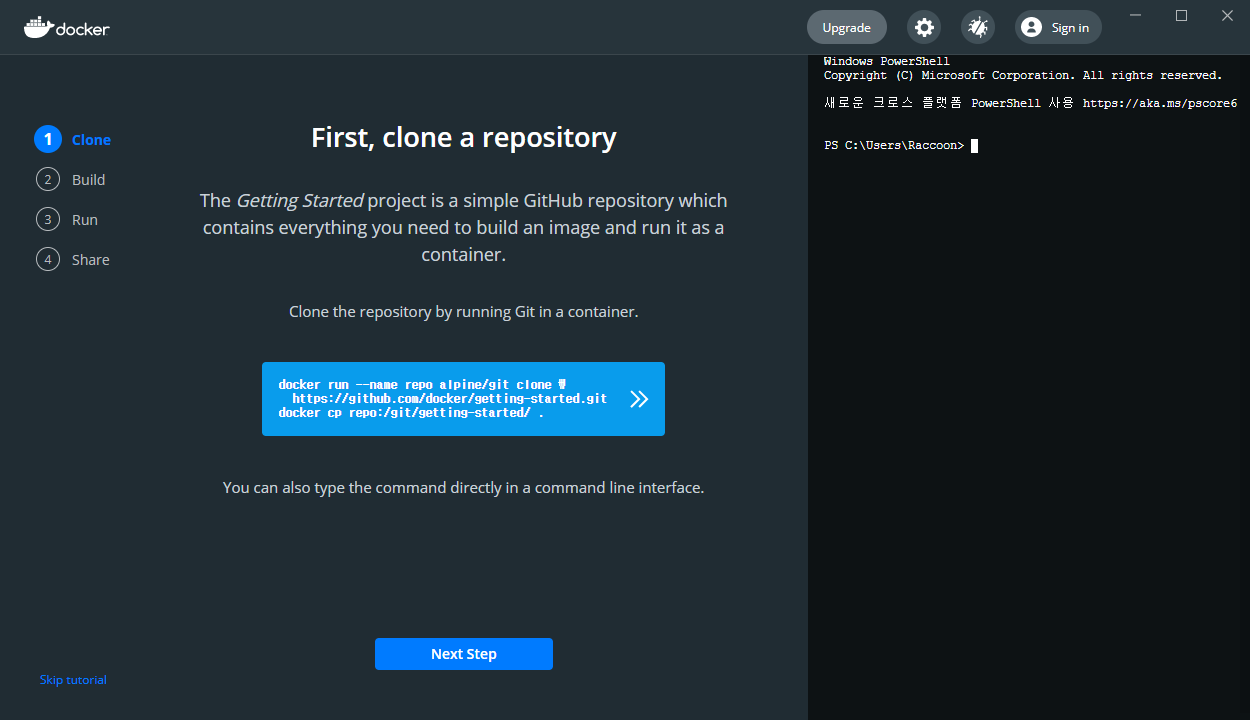This screenshot has height=720, width=1250.
Task: Click the Skip tutorial link
Action: (73, 680)
